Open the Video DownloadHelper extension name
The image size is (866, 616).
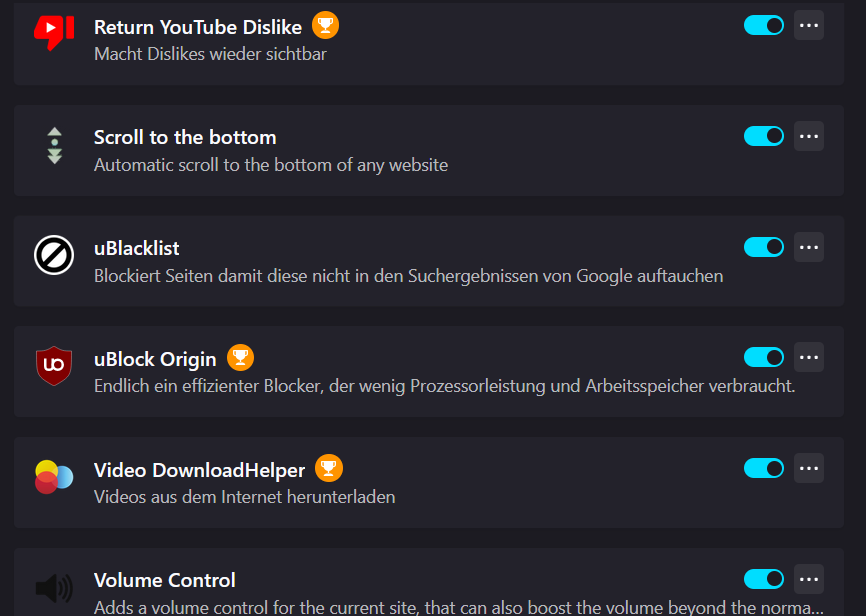[x=199, y=470]
